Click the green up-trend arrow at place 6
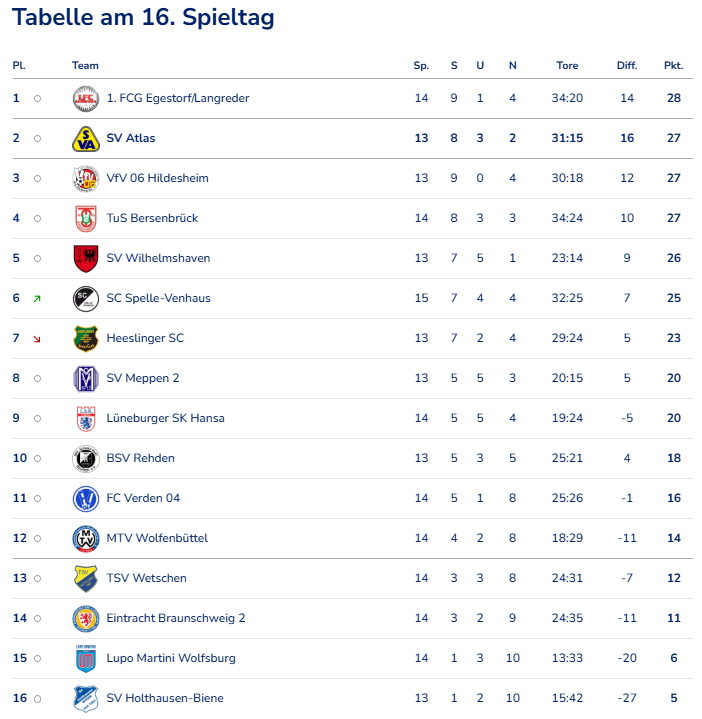Viewport: 702px width, 719px height. tap(37, 299)
